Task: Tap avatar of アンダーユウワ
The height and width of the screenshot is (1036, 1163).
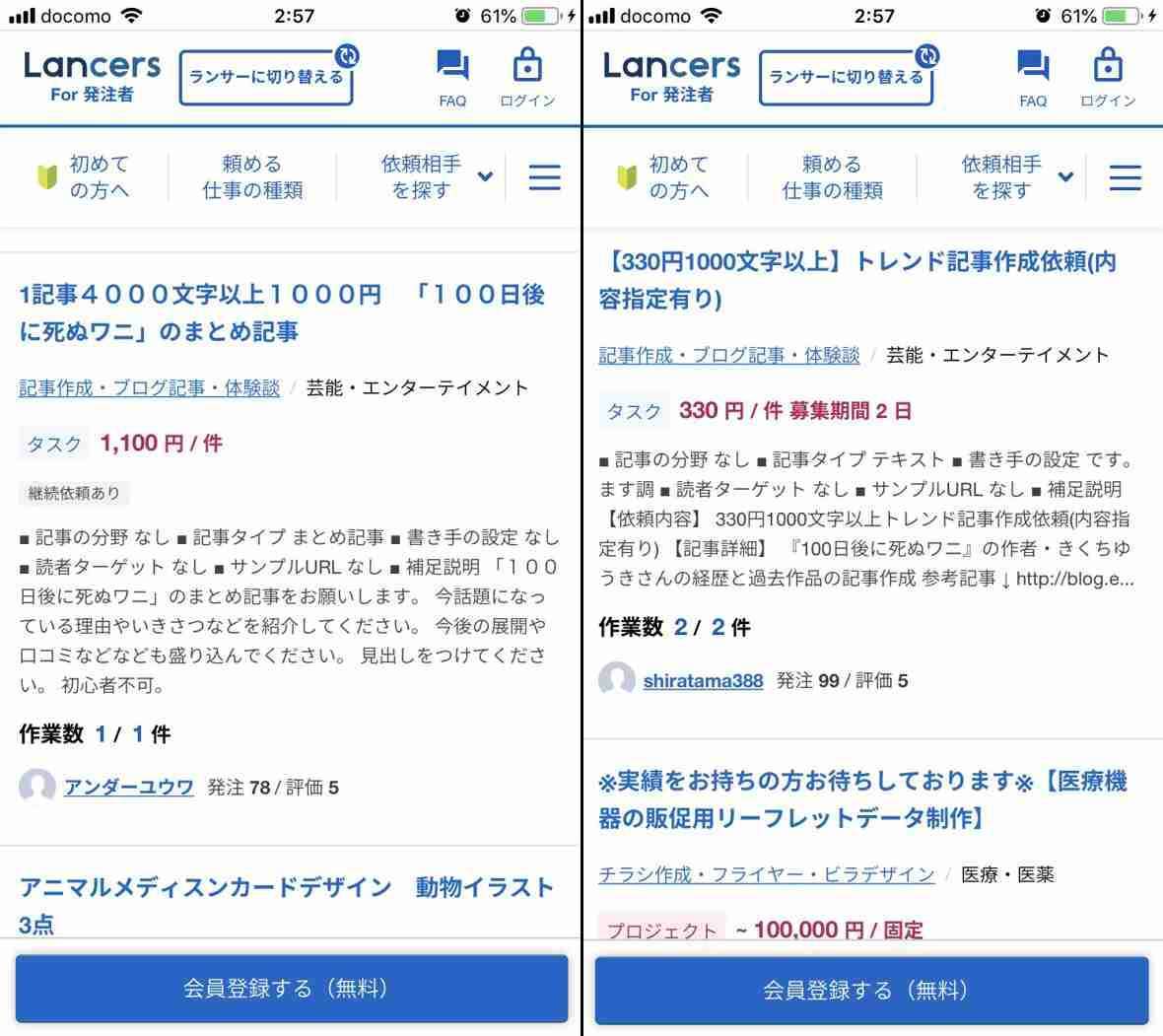Action: [x=37, y=787]
